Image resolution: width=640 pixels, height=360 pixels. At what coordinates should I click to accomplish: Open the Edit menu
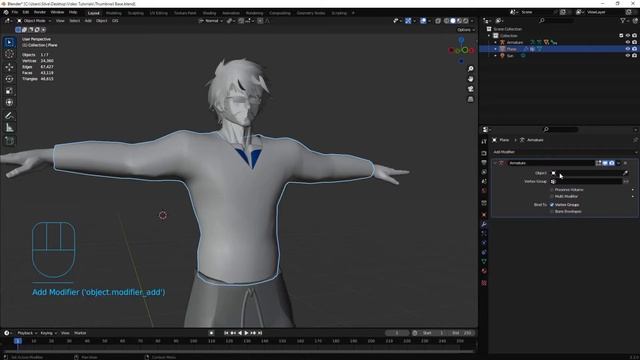[x=26, y=13]
